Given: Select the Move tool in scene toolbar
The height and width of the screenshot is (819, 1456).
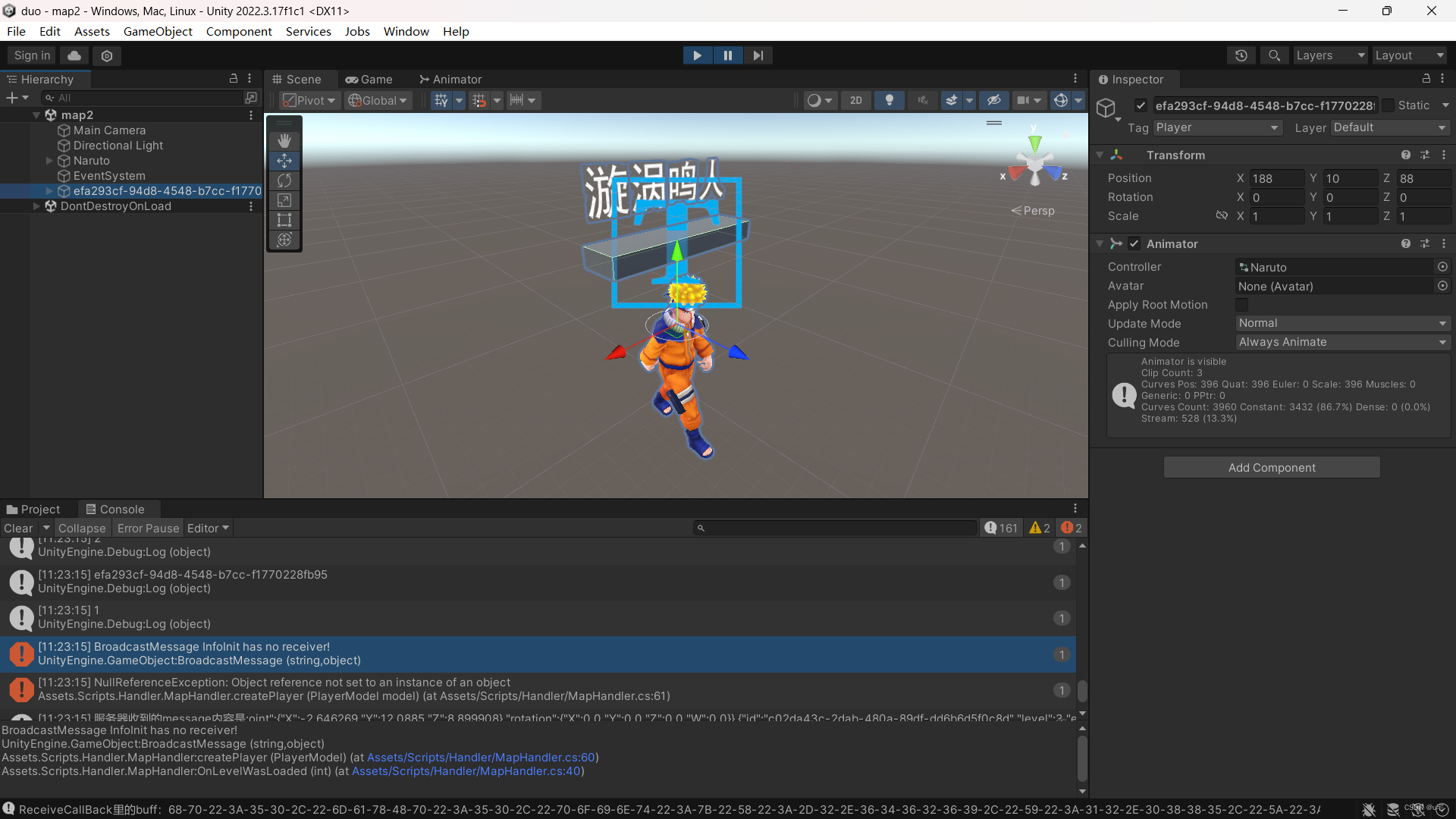Looking at the screenshot, I should pos(284,161).
